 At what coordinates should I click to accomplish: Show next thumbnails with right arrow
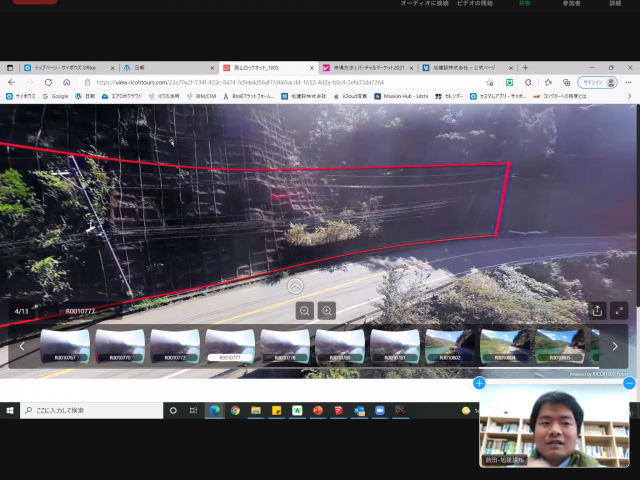[x=615, y=347]
